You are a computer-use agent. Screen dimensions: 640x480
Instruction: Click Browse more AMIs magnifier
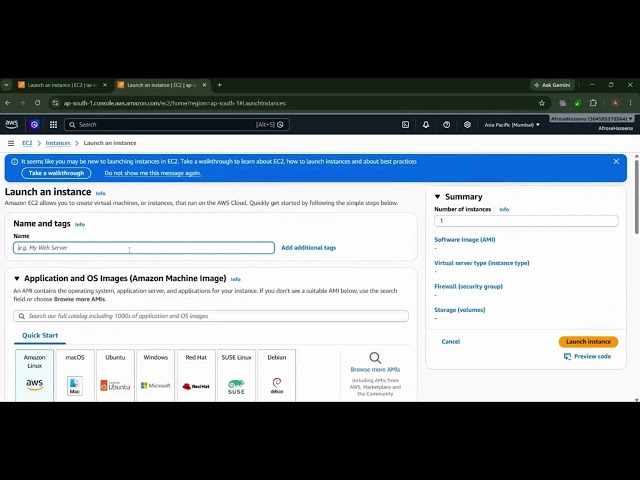(x=375, y=358)
